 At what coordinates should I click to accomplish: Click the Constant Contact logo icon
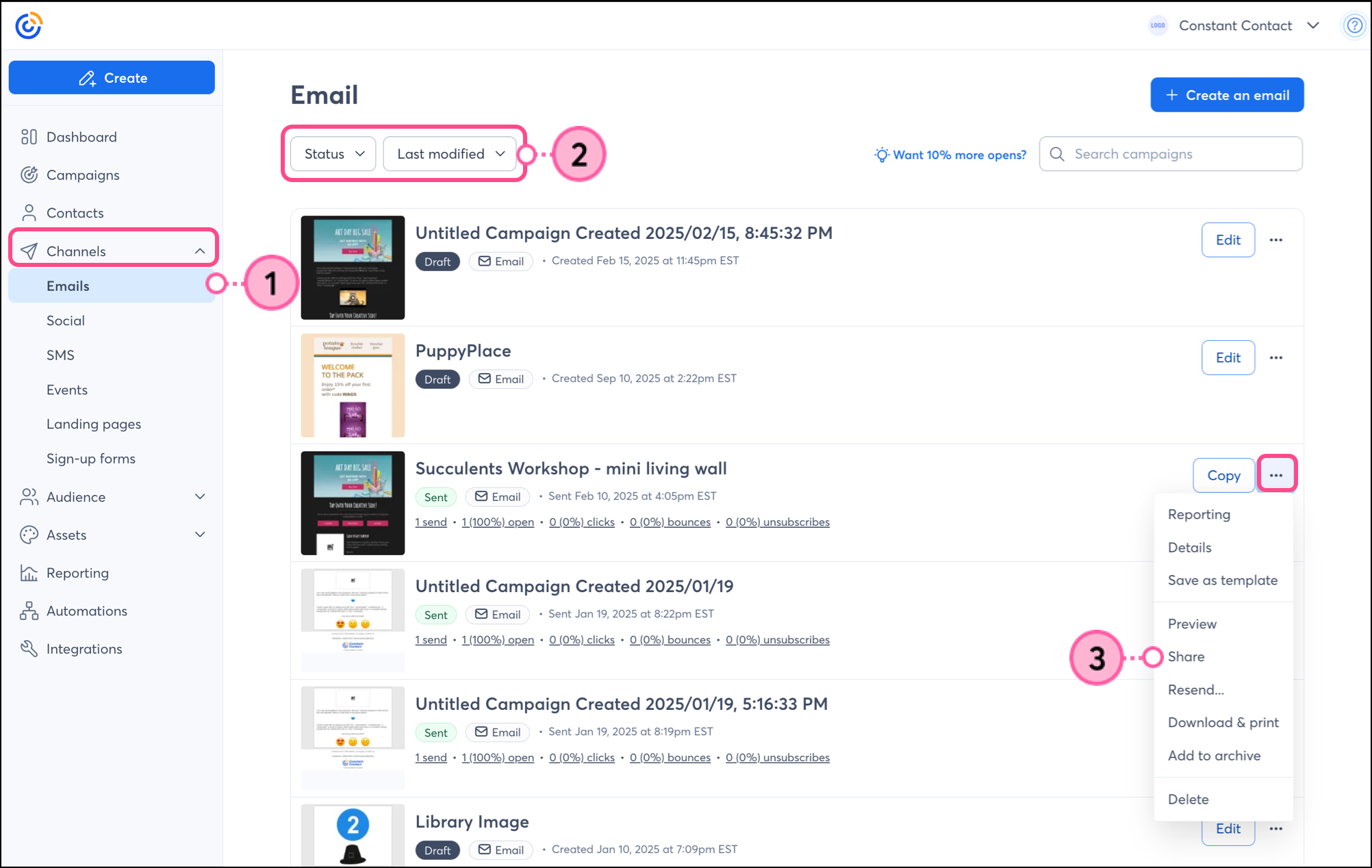pyautogui.click(x=29, y=25)
